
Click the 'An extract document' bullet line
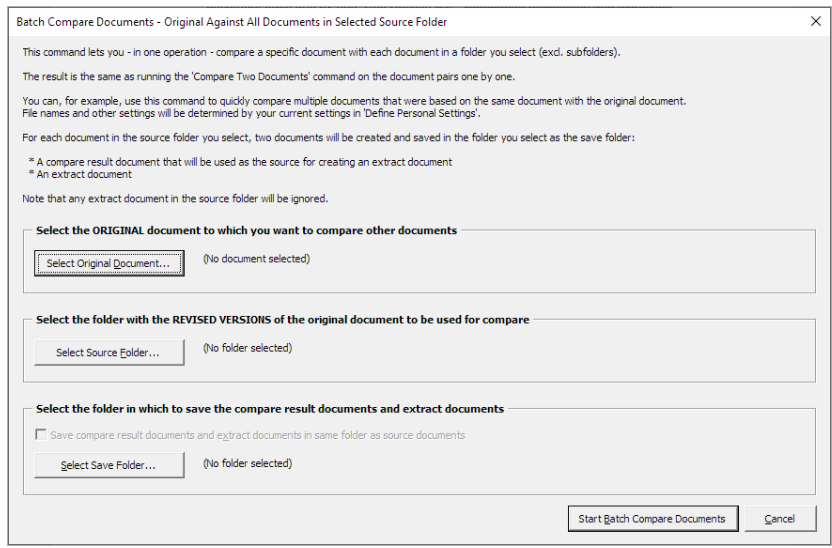coord(80,174)
